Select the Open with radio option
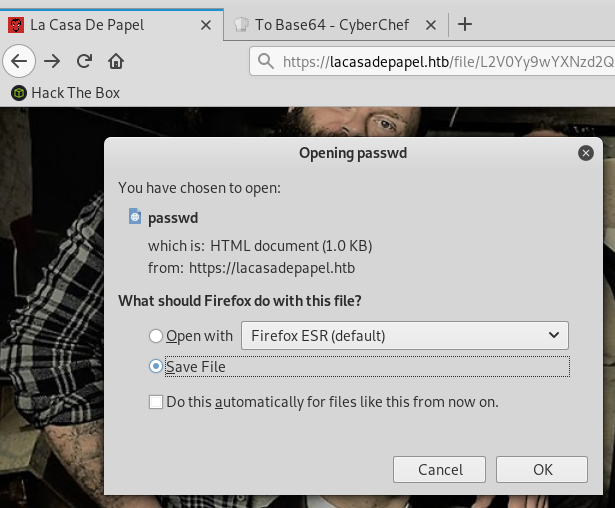Viewport: 615px width, 508px height. click(x=155, y=336)
